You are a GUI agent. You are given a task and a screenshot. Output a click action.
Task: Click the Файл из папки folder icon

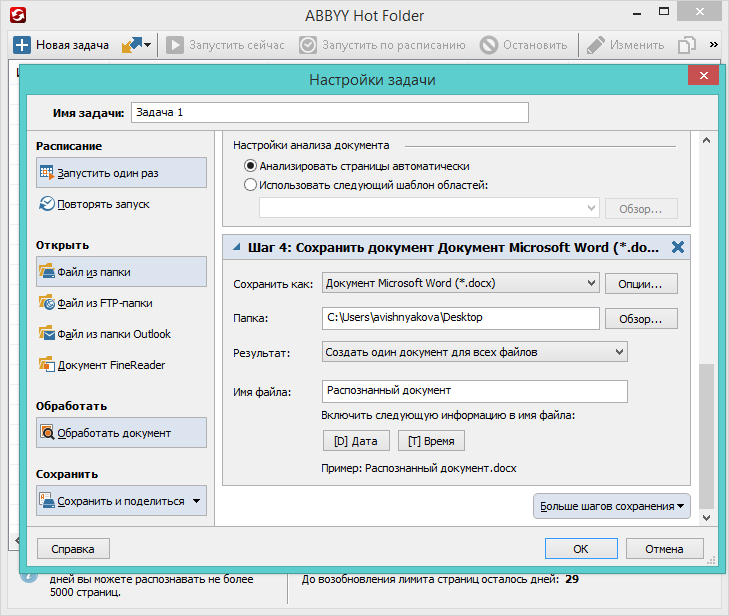[47, 271]
